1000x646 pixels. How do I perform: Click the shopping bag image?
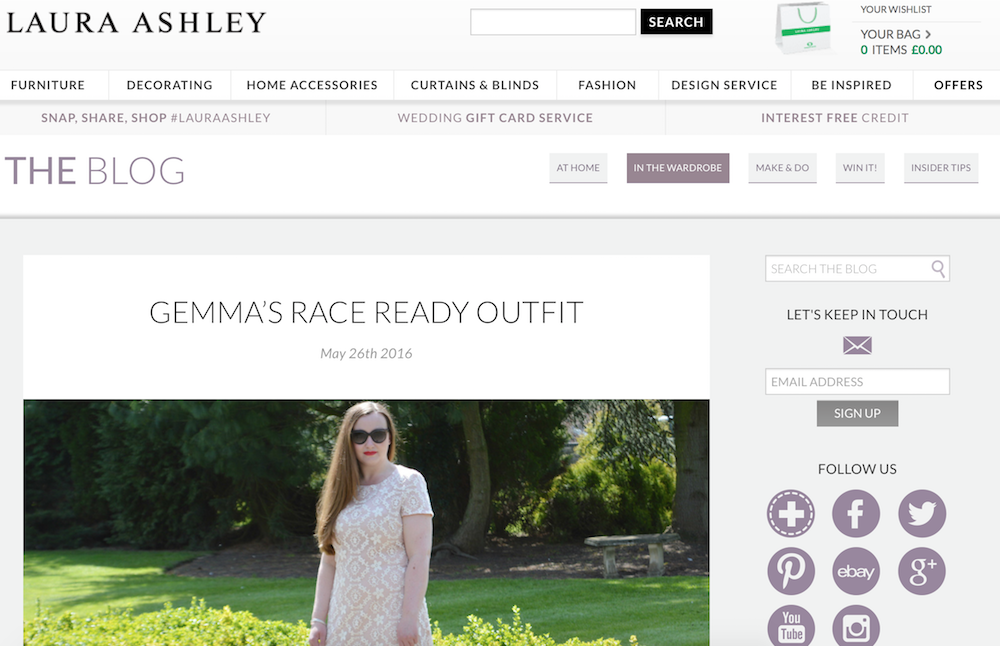click(x=803, y=28)
